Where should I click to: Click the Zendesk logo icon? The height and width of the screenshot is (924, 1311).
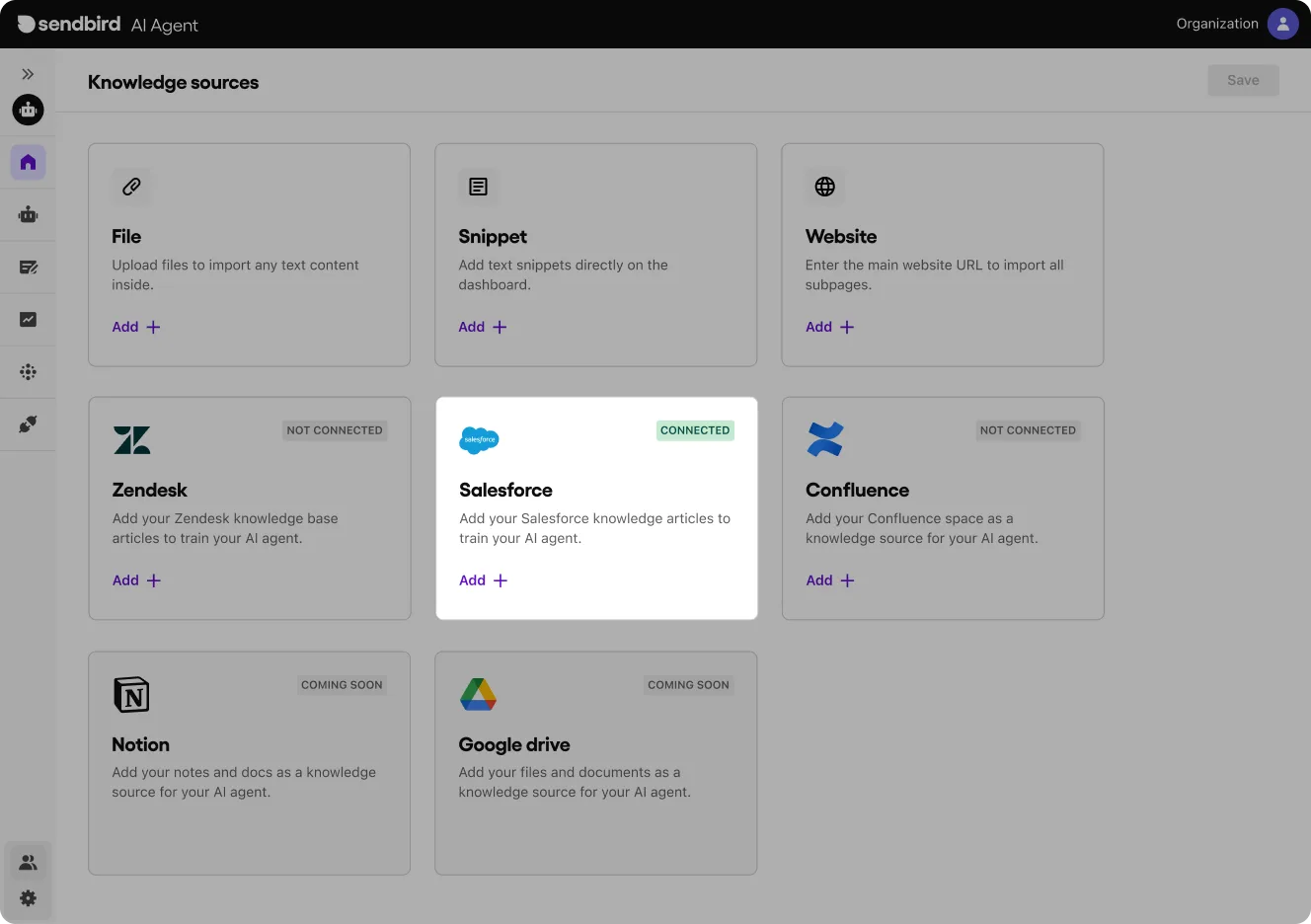pos(131,440)
